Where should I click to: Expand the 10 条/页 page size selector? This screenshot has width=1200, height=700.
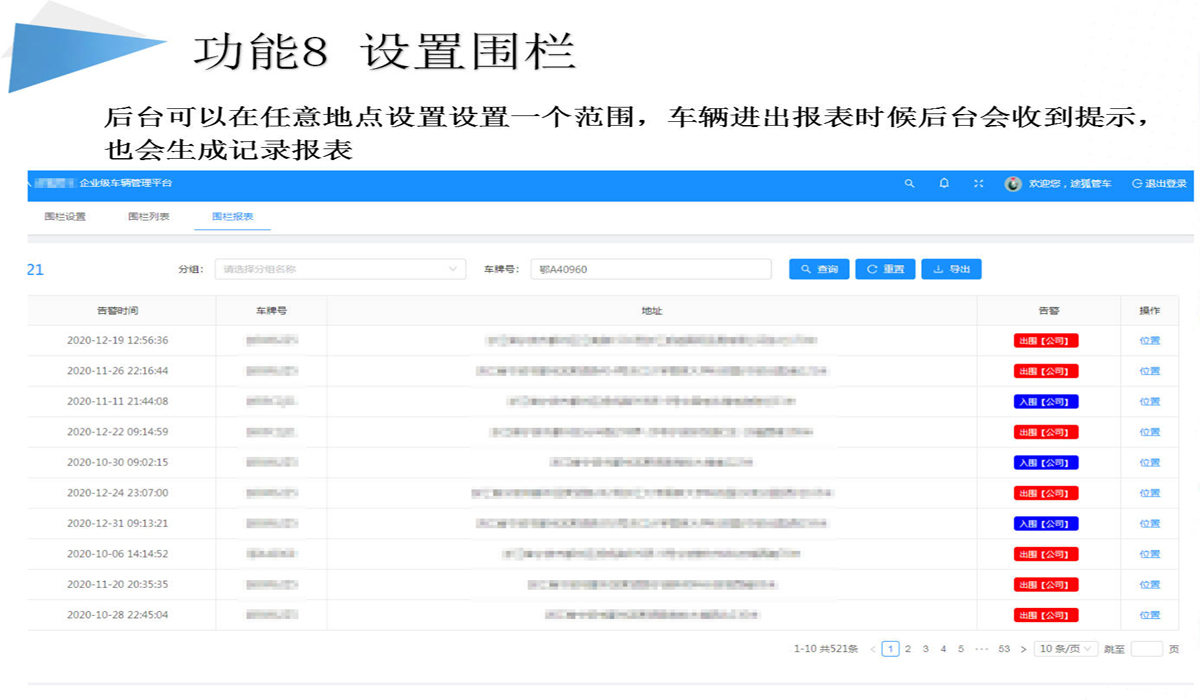(1066, 649)
